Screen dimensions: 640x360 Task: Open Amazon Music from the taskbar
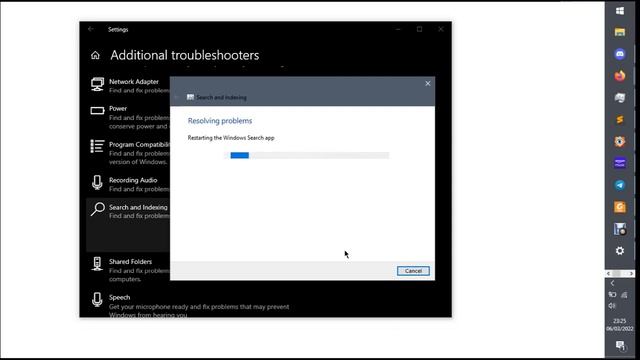620,163
